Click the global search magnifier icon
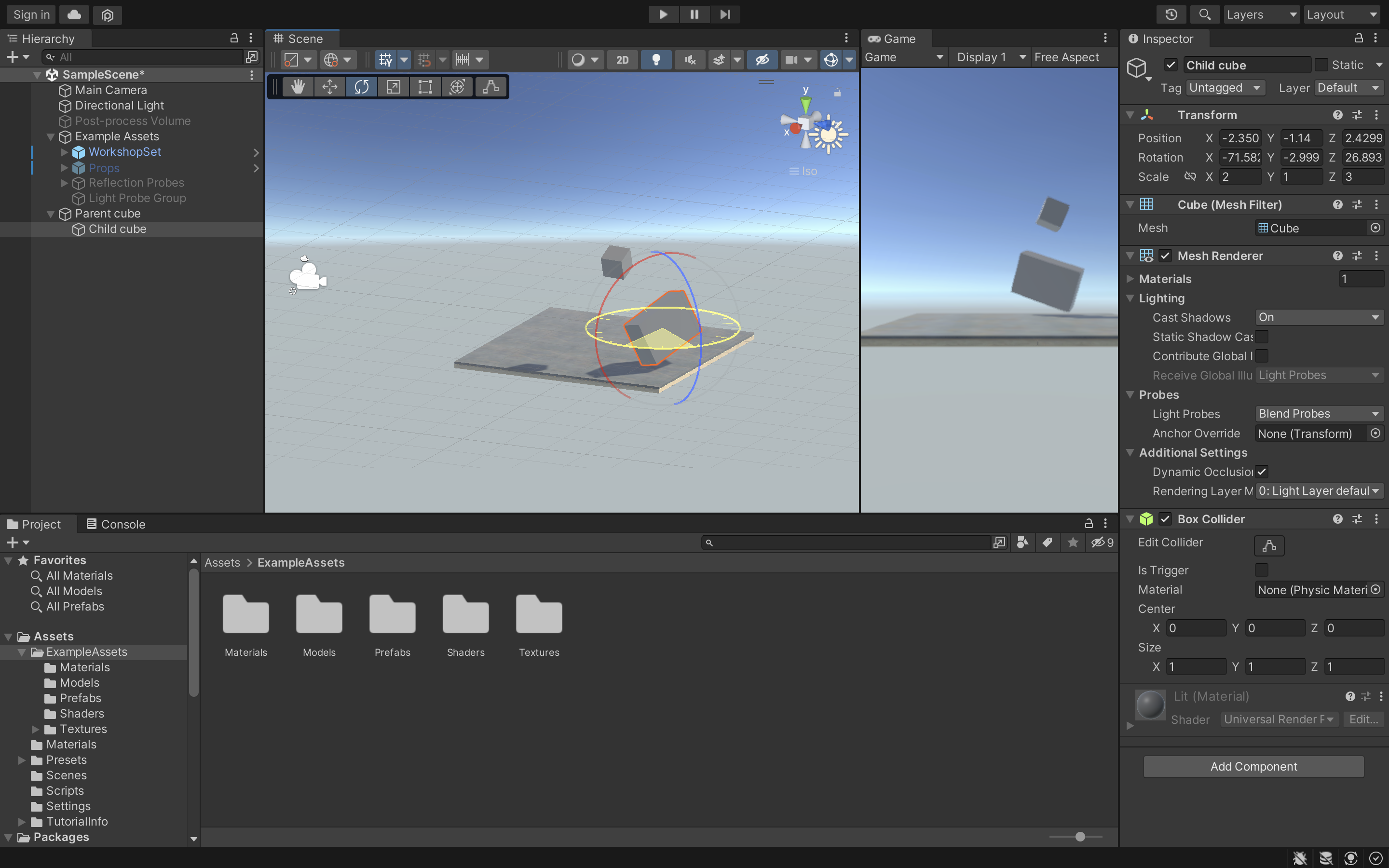This screenshot has width=1389, height=868. [x=1205, y=14]
